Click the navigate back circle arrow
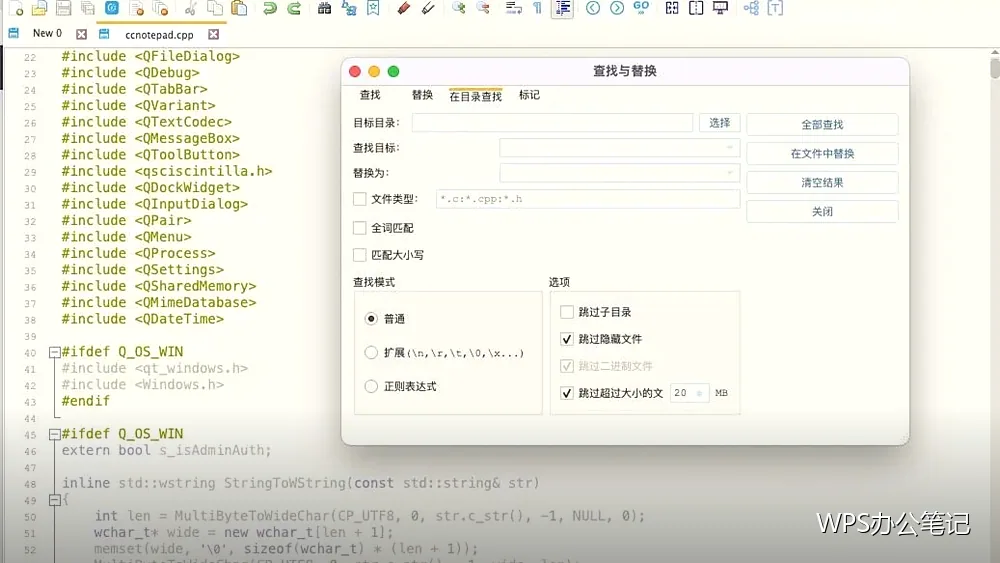The image size is (1000, 563). tap(593, 8)
